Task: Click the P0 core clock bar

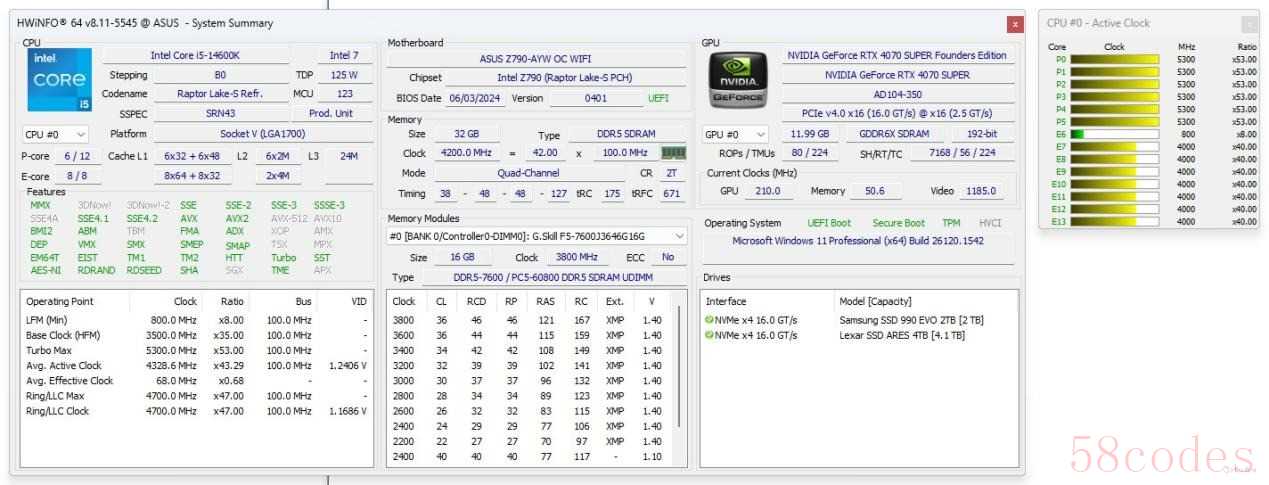Action: [1114, 60]
